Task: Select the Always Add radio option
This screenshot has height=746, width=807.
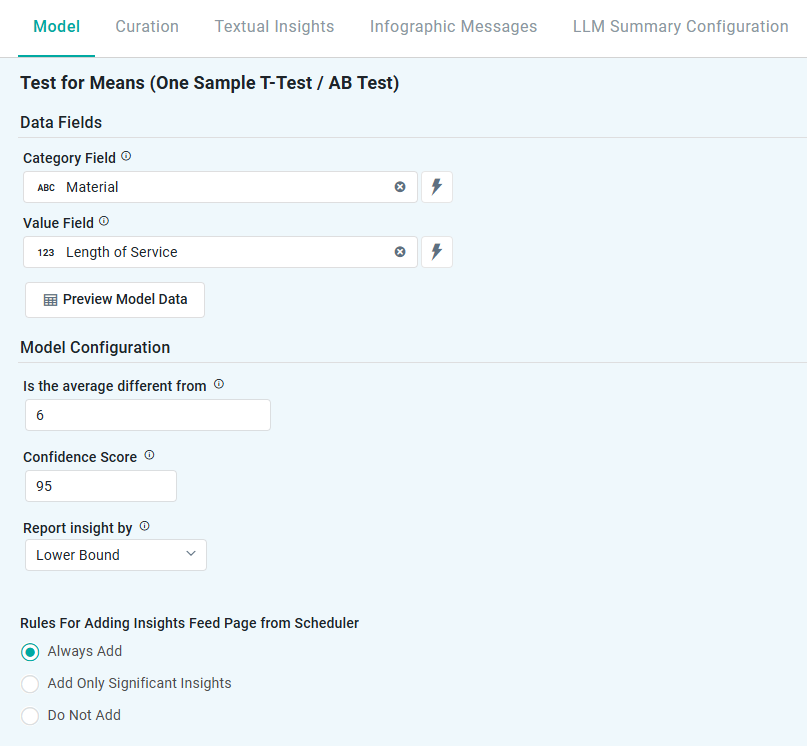Action: [x=31, y=652]
